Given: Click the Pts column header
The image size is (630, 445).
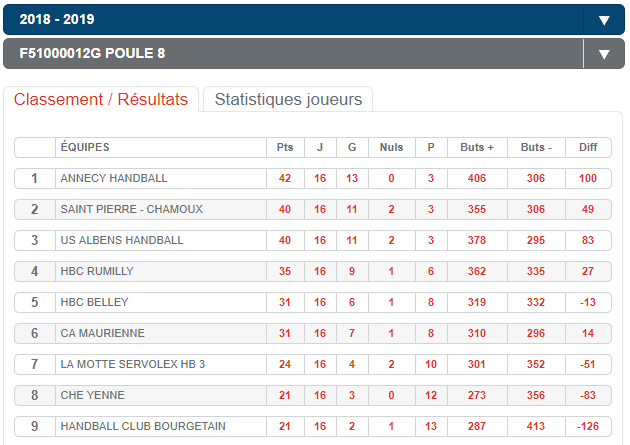Looking at the screenshot, I should click(285, 147).
